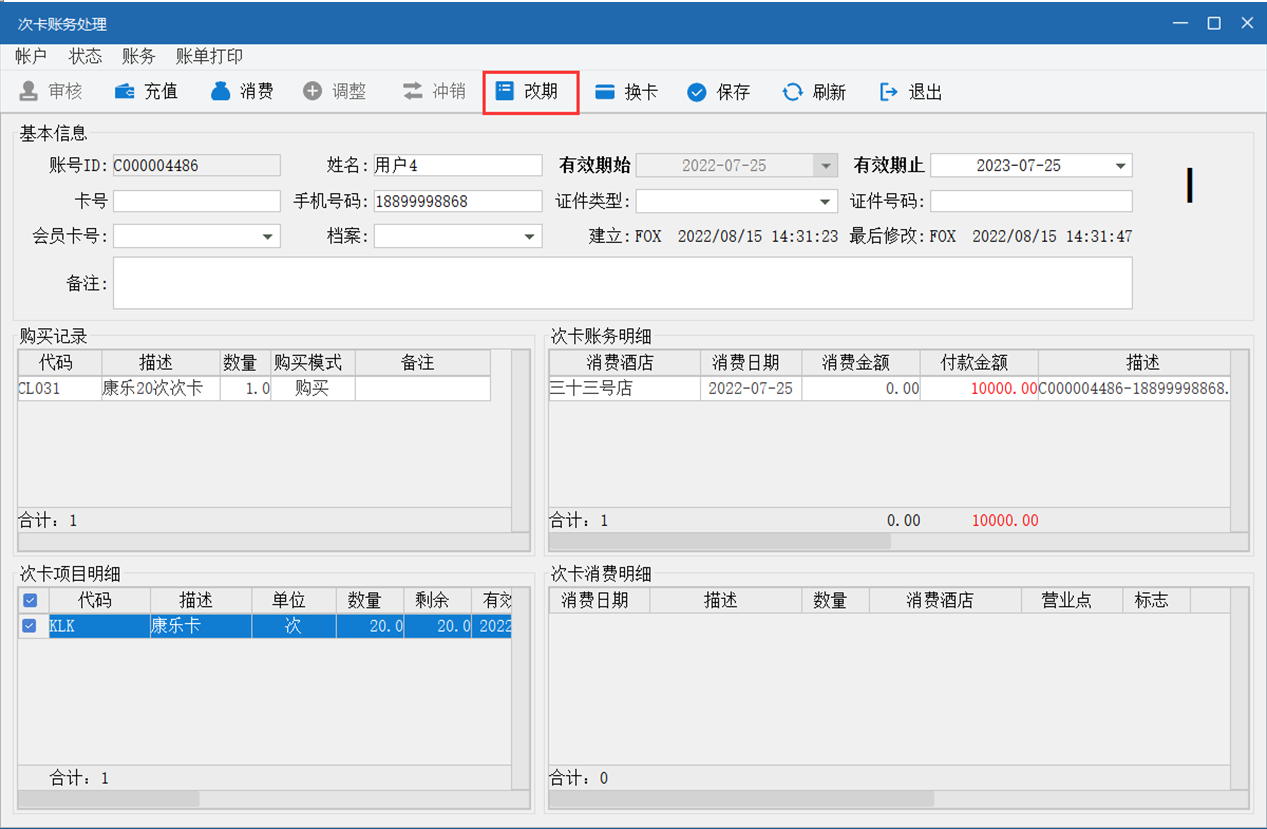
Task: Click the 康乐20次次卡 description cell
Action: point(160,388)
